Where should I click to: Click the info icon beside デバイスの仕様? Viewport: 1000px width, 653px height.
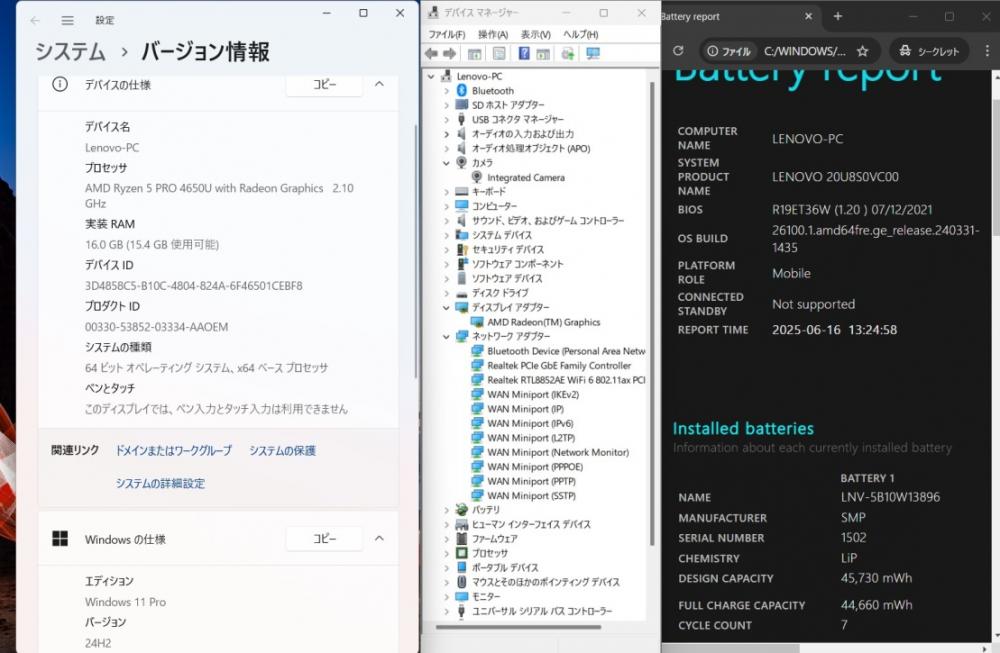click(60, 84)
